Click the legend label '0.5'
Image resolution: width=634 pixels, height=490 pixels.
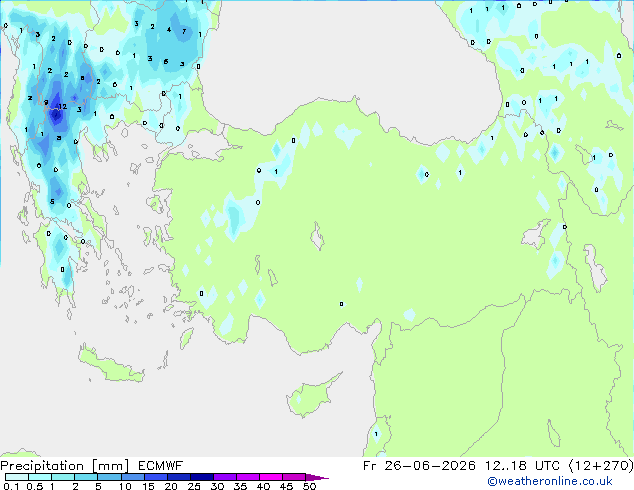coord(35,486)
